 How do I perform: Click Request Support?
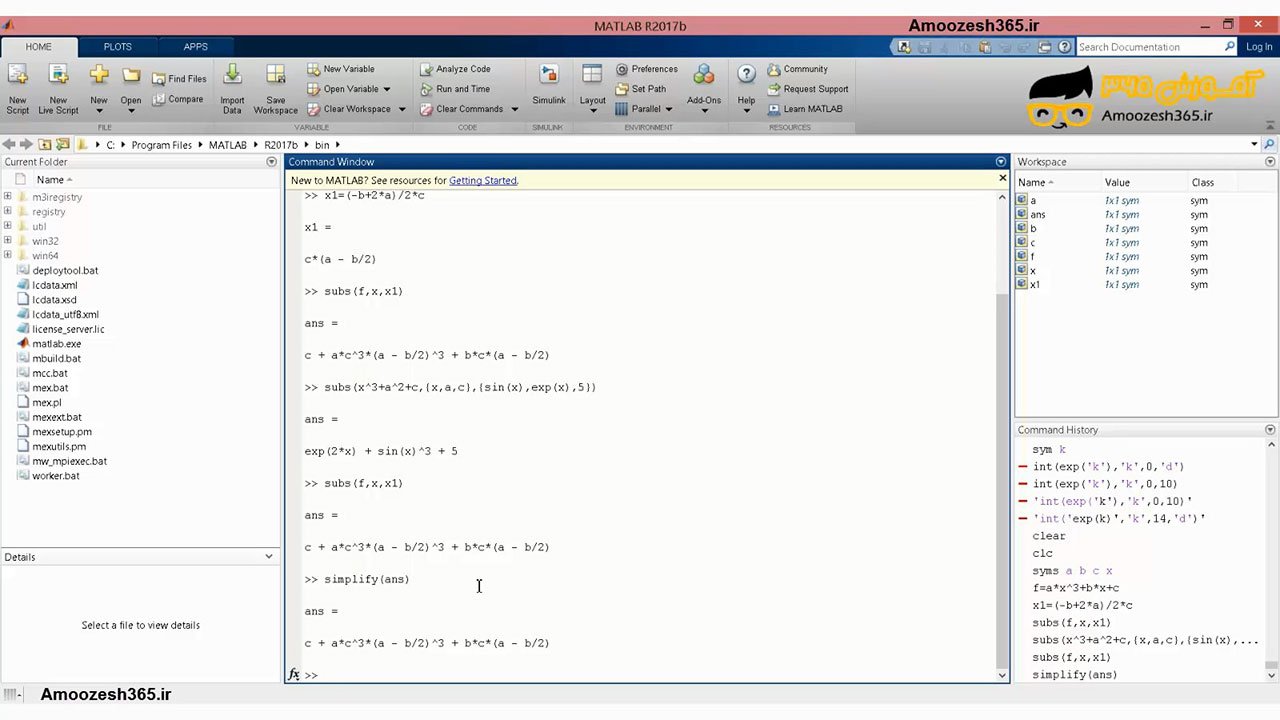[x=808, y=89]
